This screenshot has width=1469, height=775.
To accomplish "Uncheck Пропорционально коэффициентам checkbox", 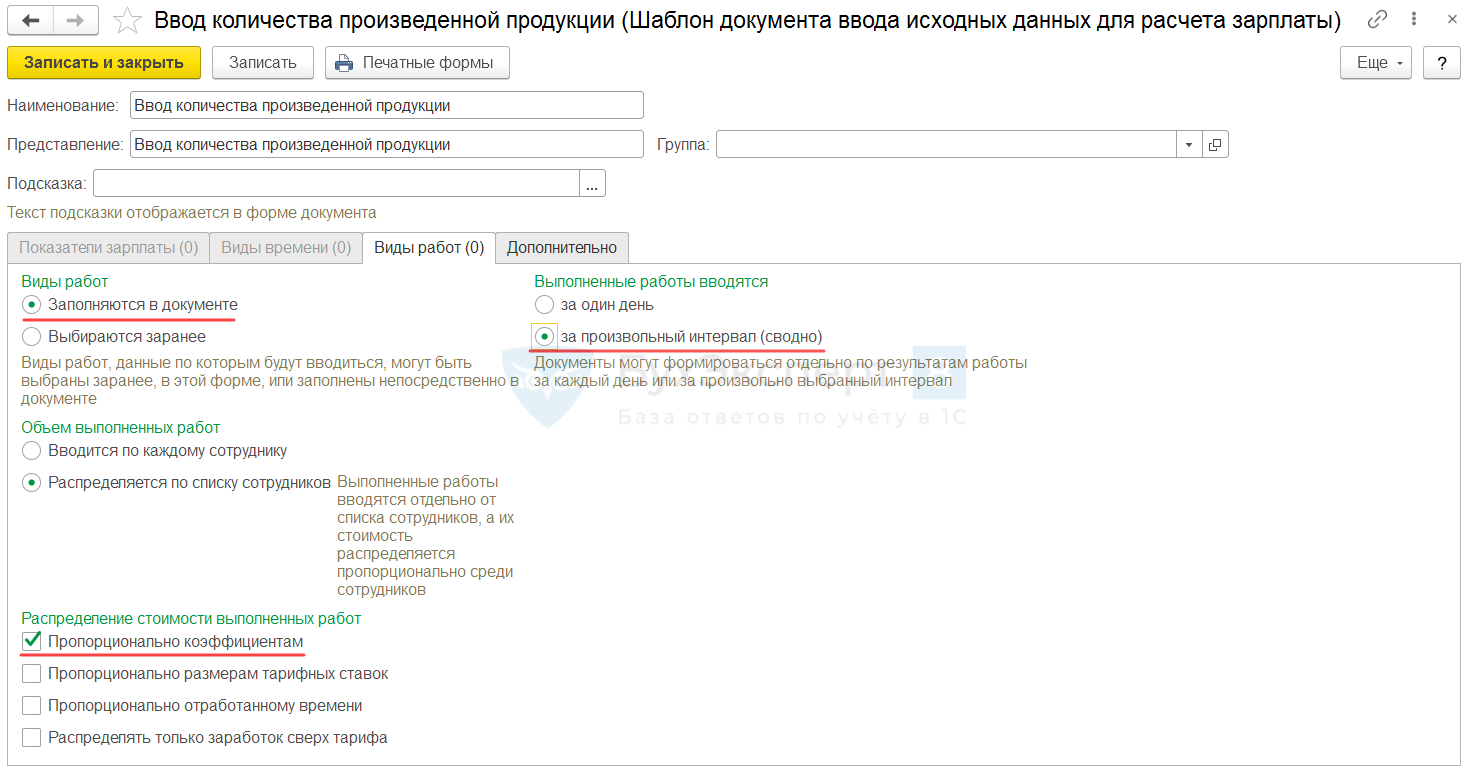I will 32,641.
